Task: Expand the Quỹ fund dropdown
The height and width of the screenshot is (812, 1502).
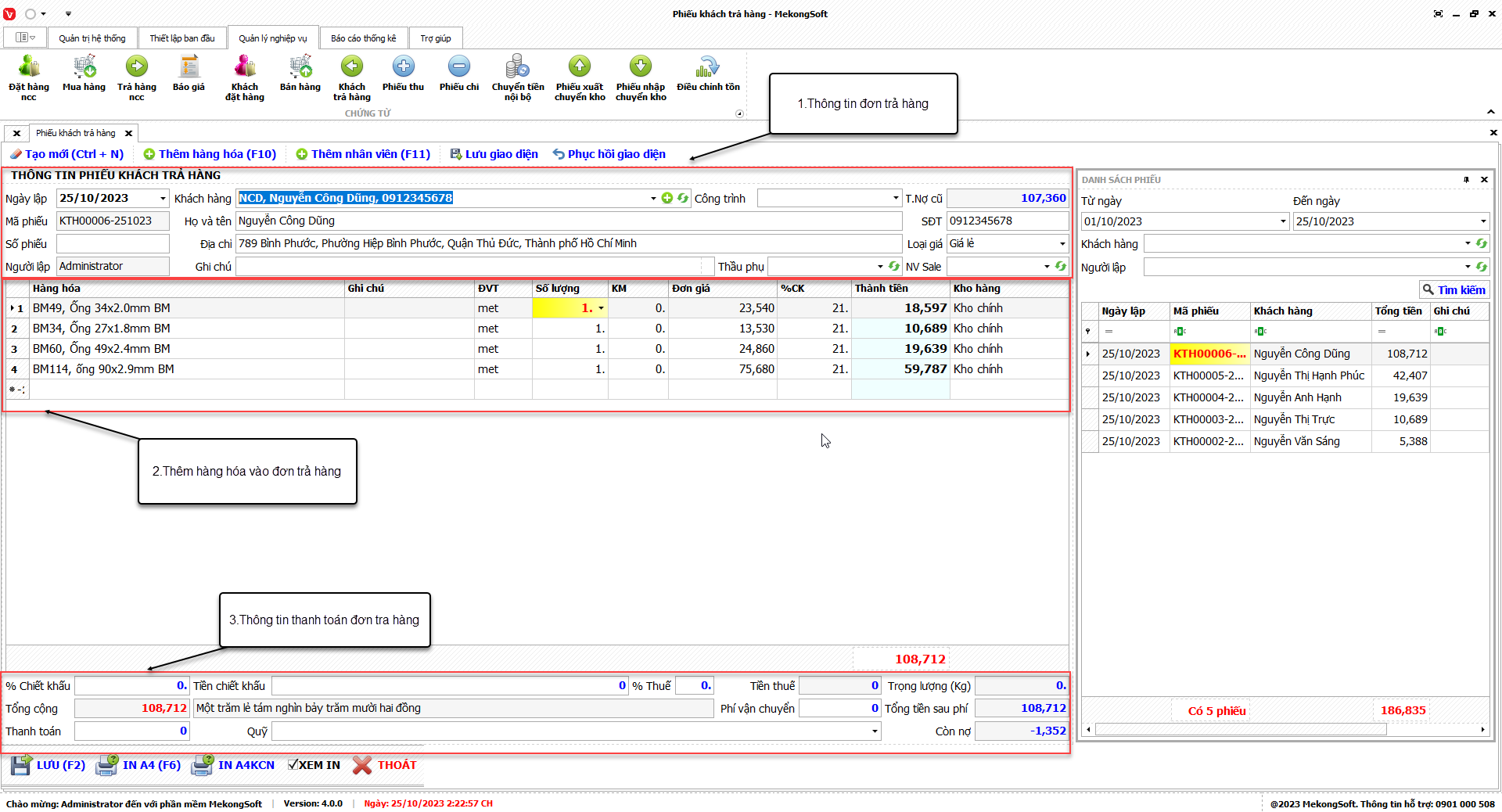Action: [x=874, y=731]
